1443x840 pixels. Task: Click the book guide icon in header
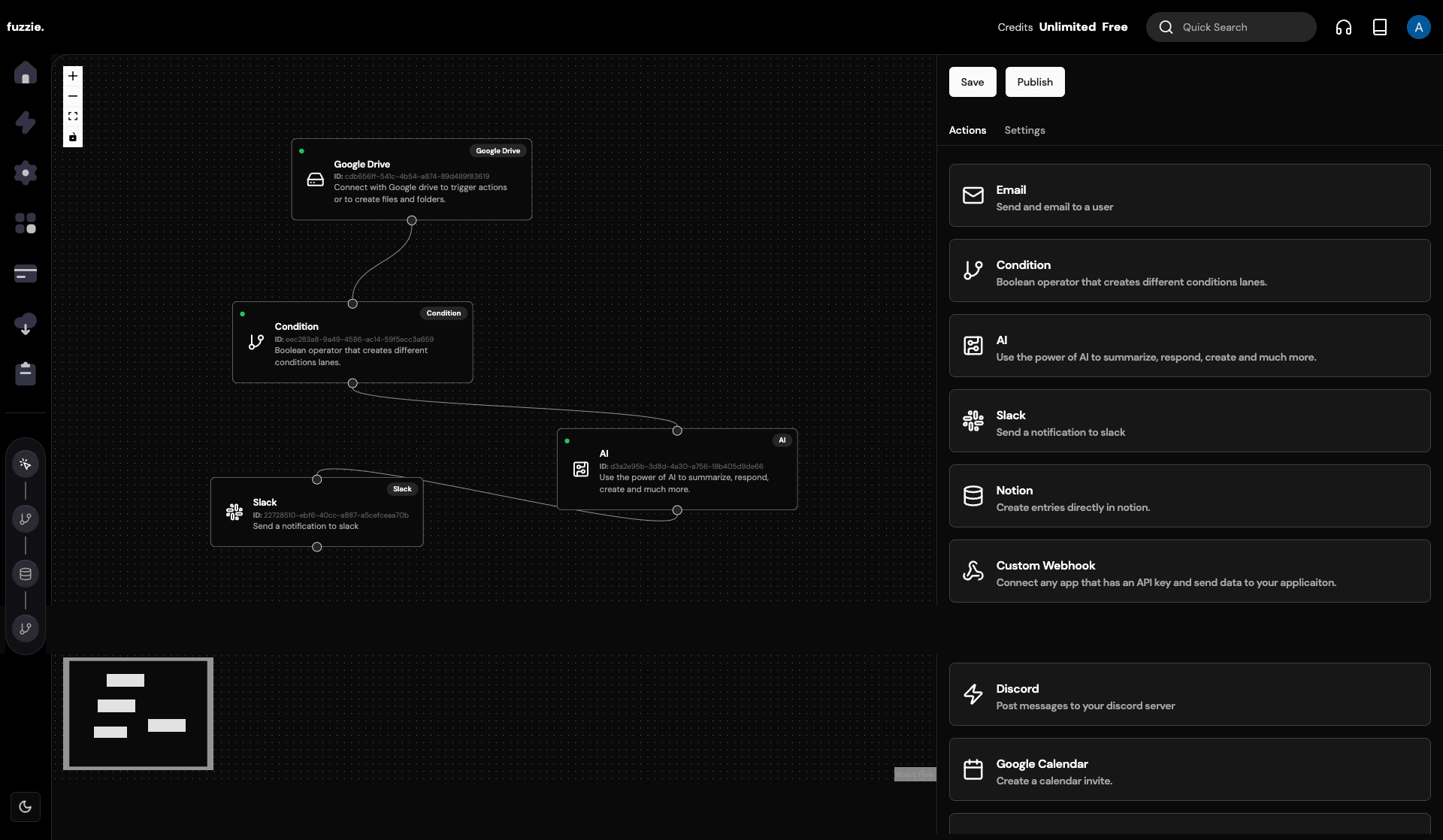pyautogui.click(x=1380, y=27)
